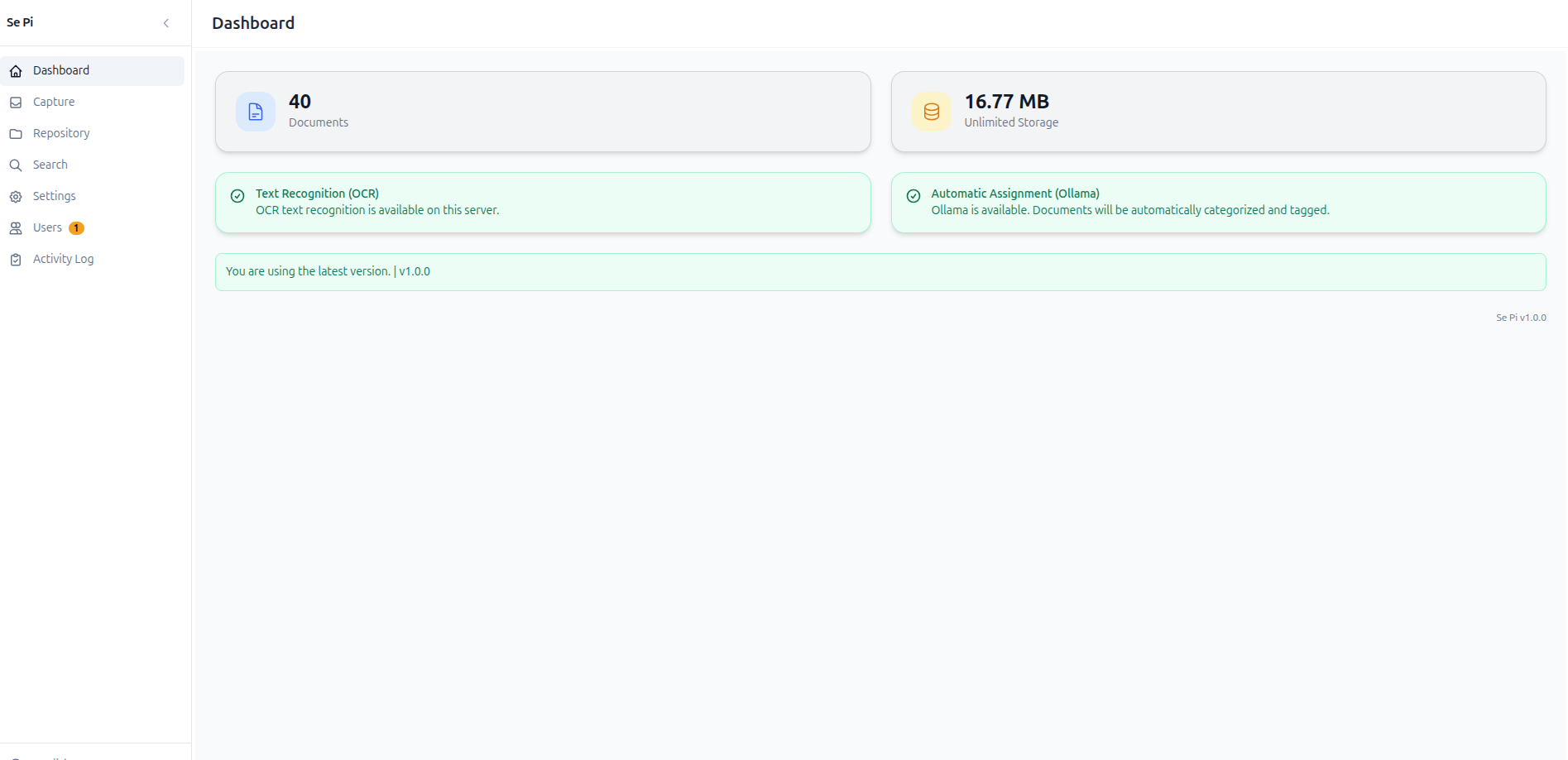Open the Dashboard menu item
The height and width of the screenshot is (760, 1568).
click(93, 71)
